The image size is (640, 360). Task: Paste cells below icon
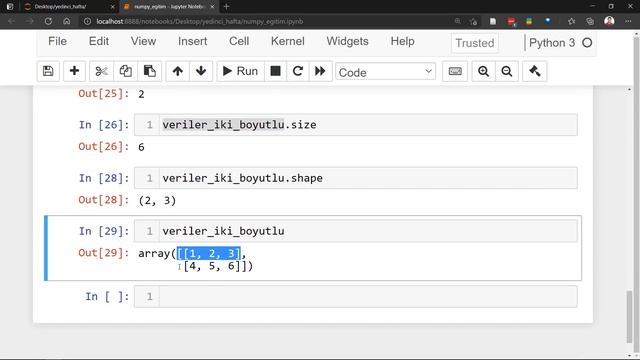[x=150, y=71]
